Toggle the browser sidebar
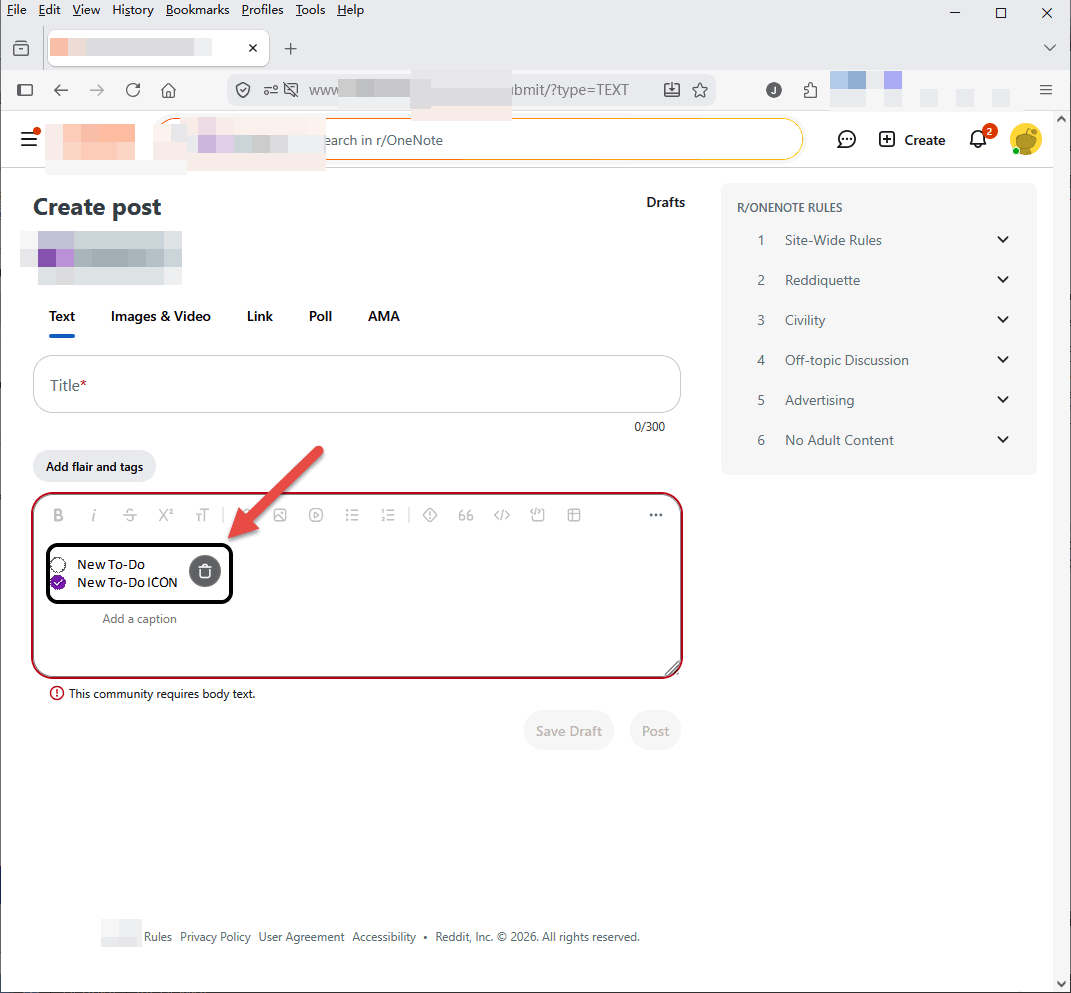The width and height of the screenshot is (1071, 993). 25,90
